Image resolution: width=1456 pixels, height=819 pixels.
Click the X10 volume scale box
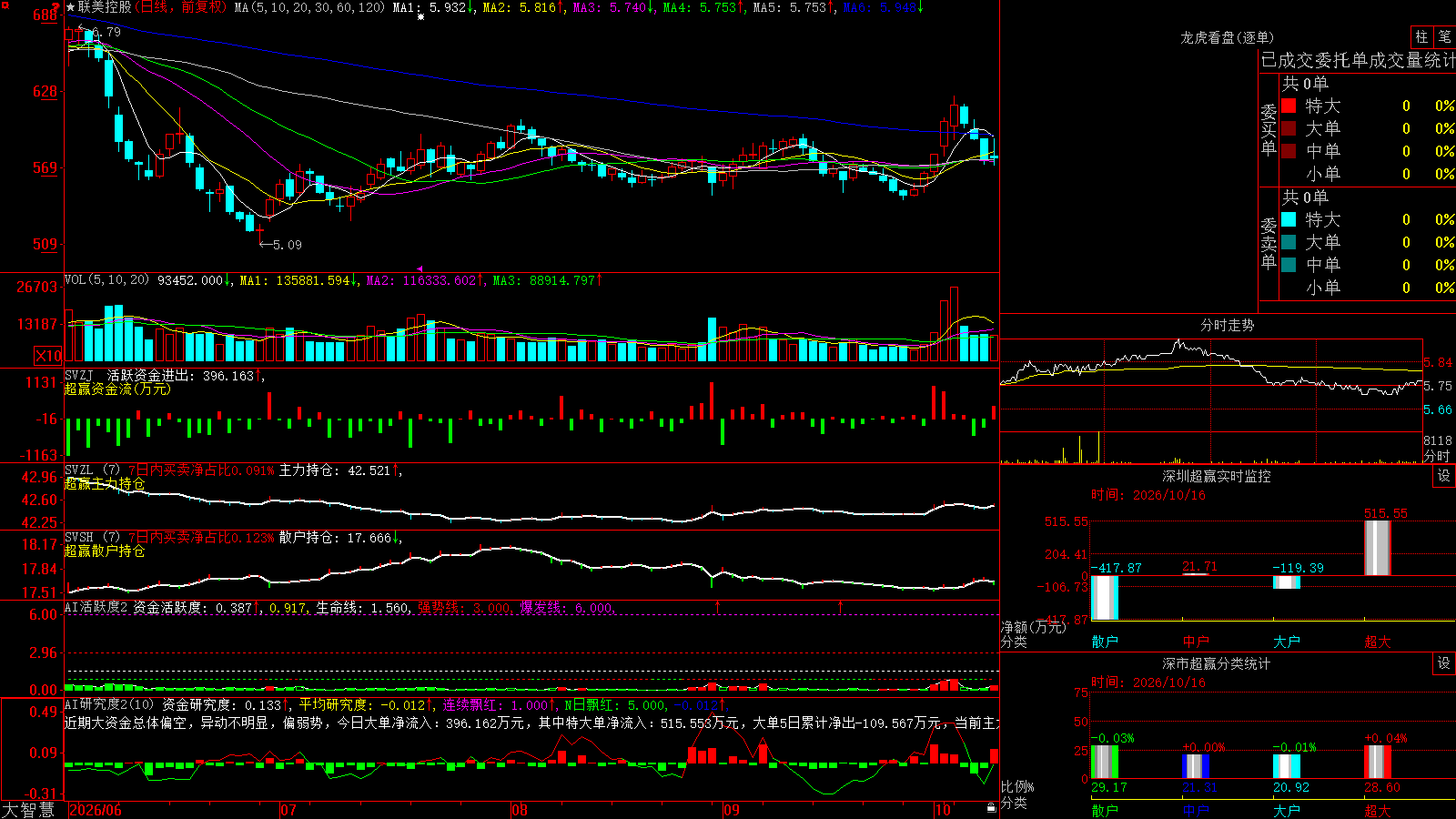pyautogui.click(x=48, y=356)
